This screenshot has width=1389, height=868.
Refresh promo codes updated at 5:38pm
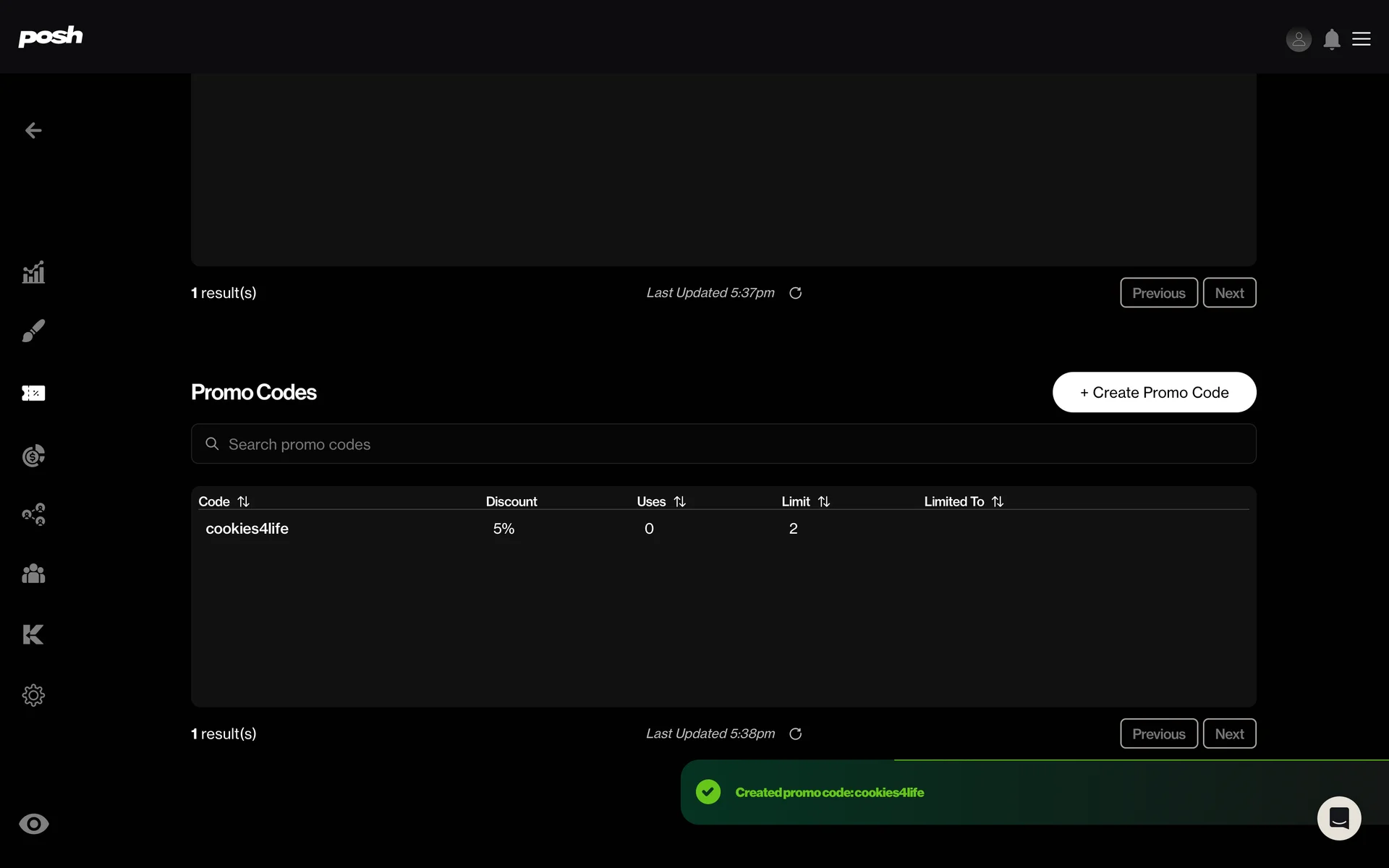coord(795,733)
